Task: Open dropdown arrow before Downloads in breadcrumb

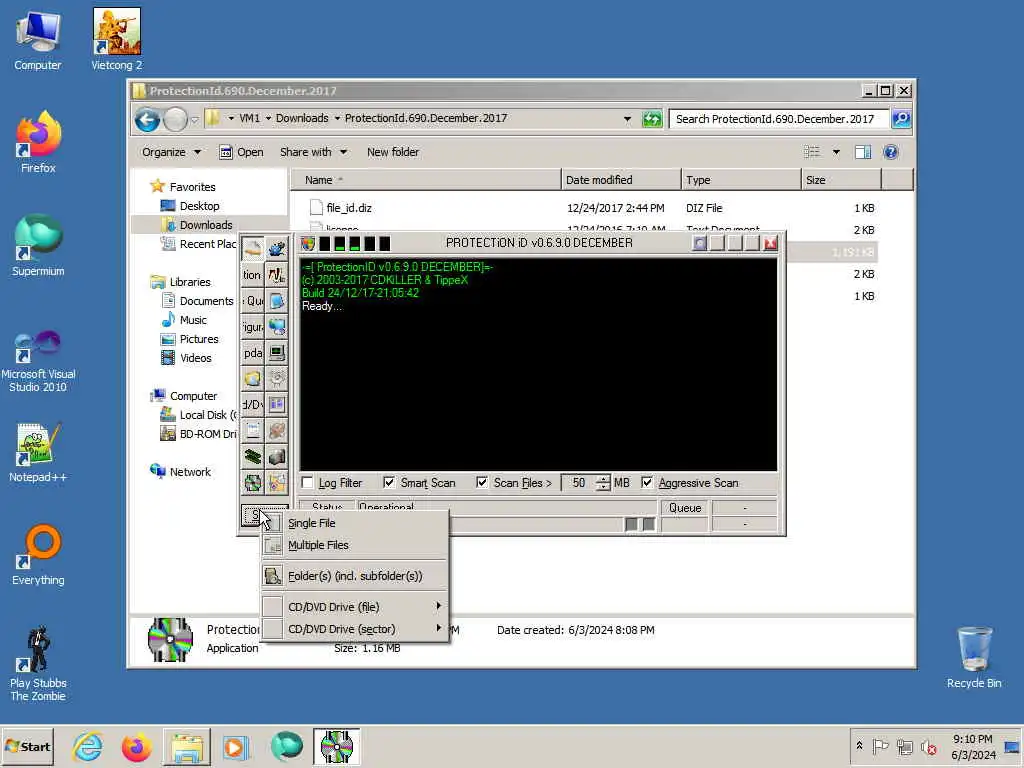Action: click(x=268, y=118)
